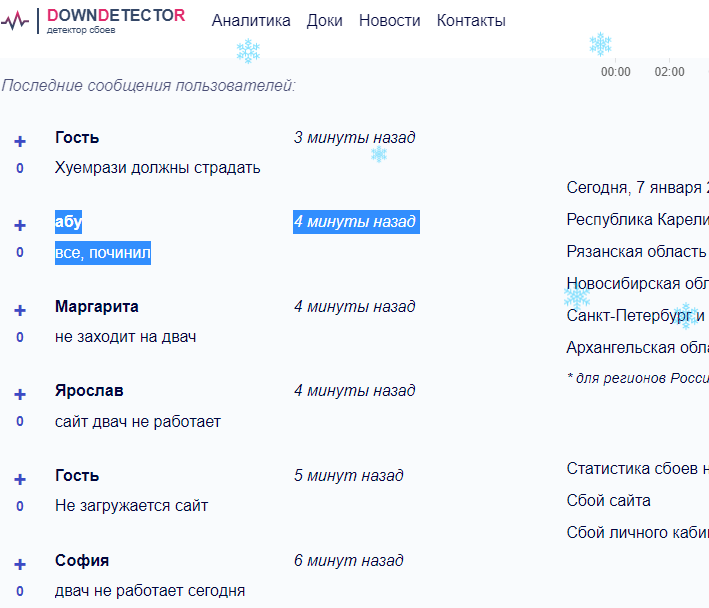Go to the Новости section
Viewport: 709px width, 608px height.
tap(390, 21)
